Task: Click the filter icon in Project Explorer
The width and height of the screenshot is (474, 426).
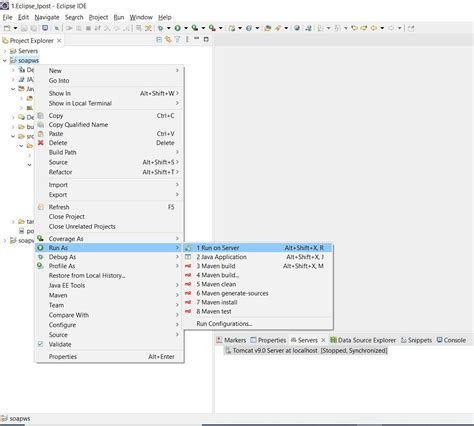Action: [178, 40]
